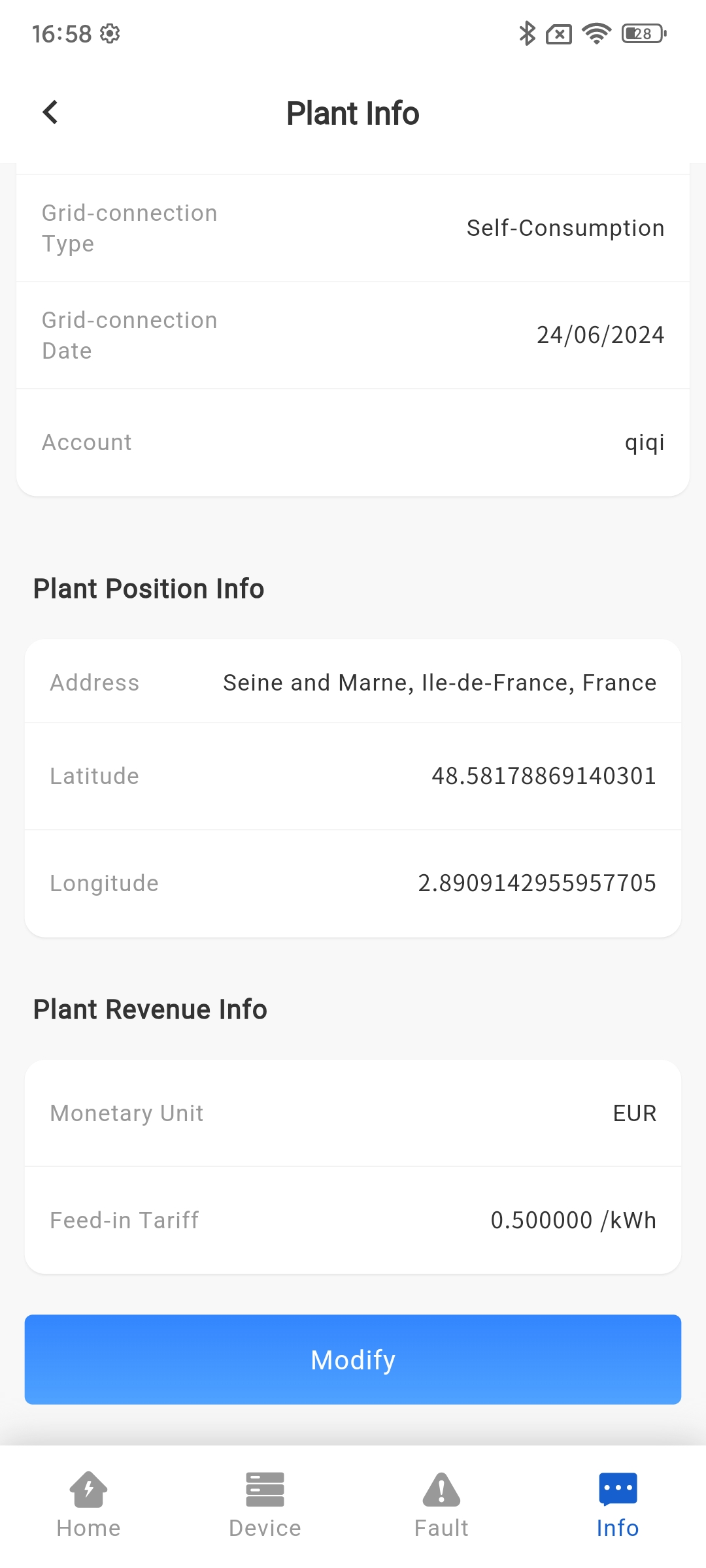Tap the Account row showing qiqi
The image size is (706, 1568).
coord(353,442)
